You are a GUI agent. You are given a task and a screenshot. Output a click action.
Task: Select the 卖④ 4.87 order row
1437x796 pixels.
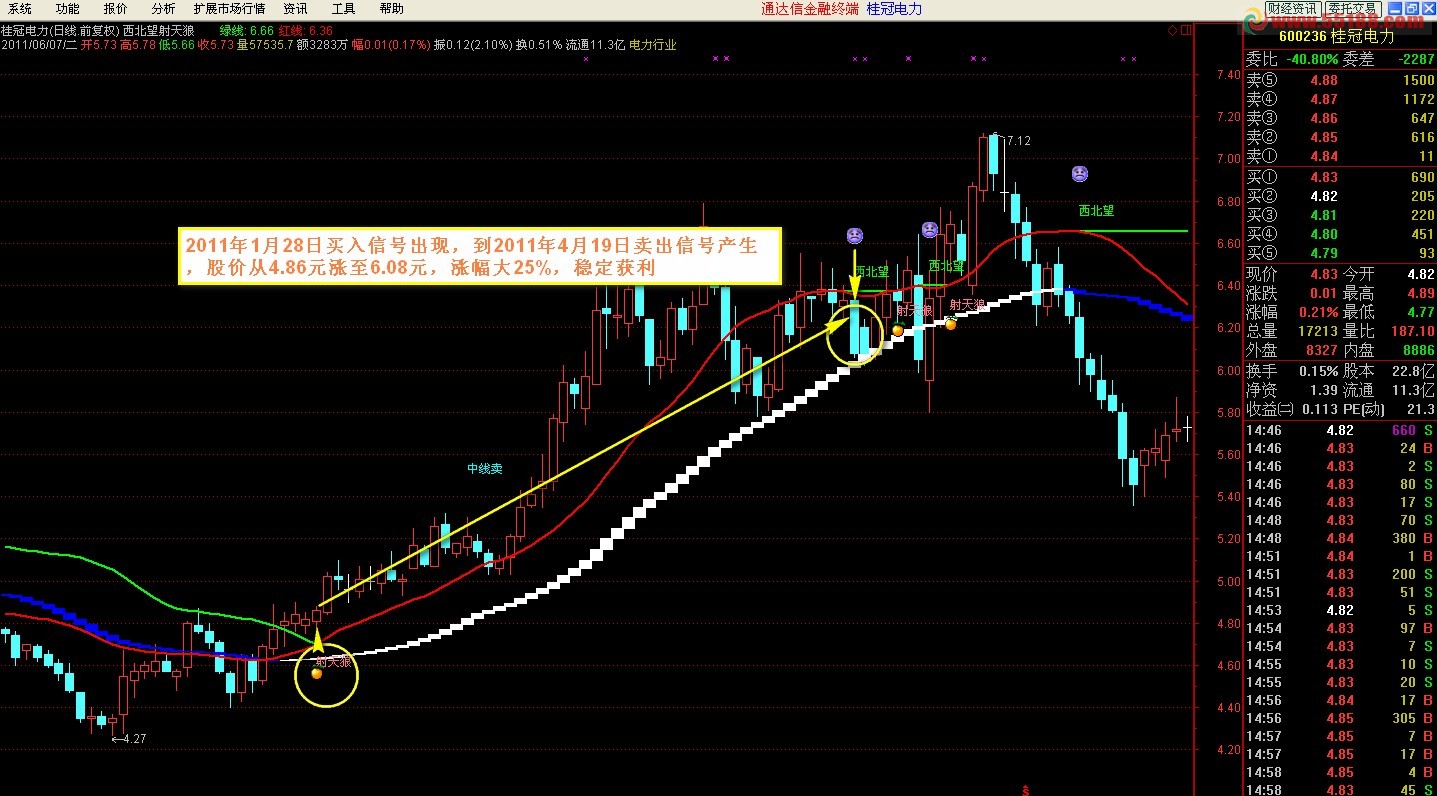pos(1339,99)
